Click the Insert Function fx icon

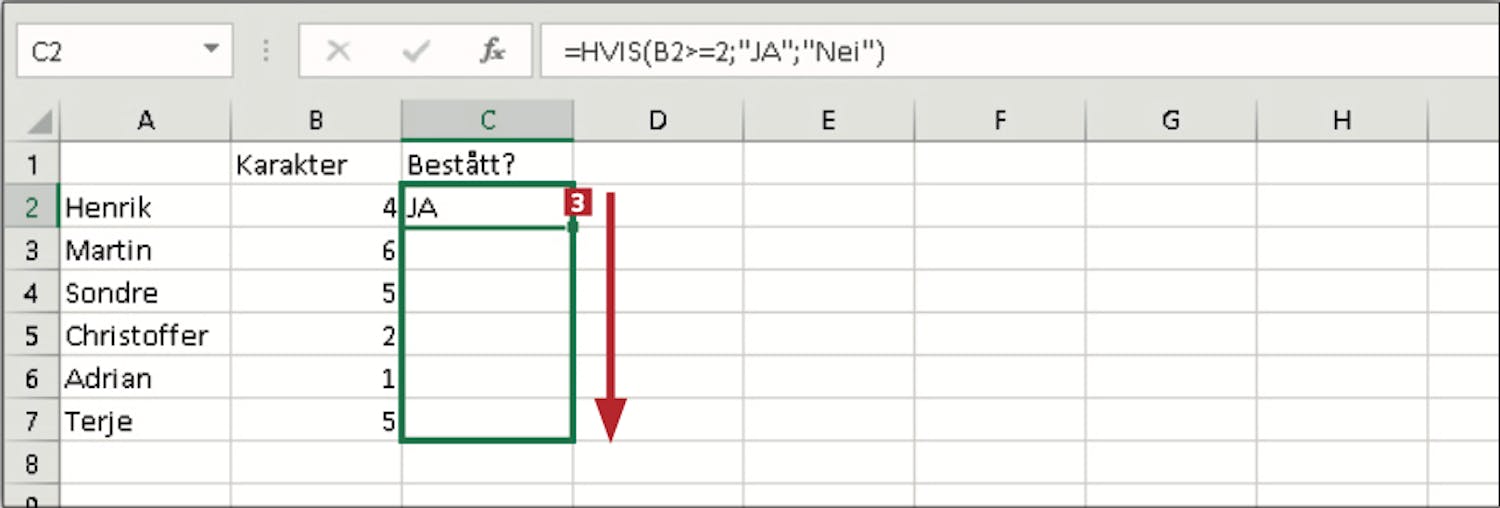tap(491, 52)
